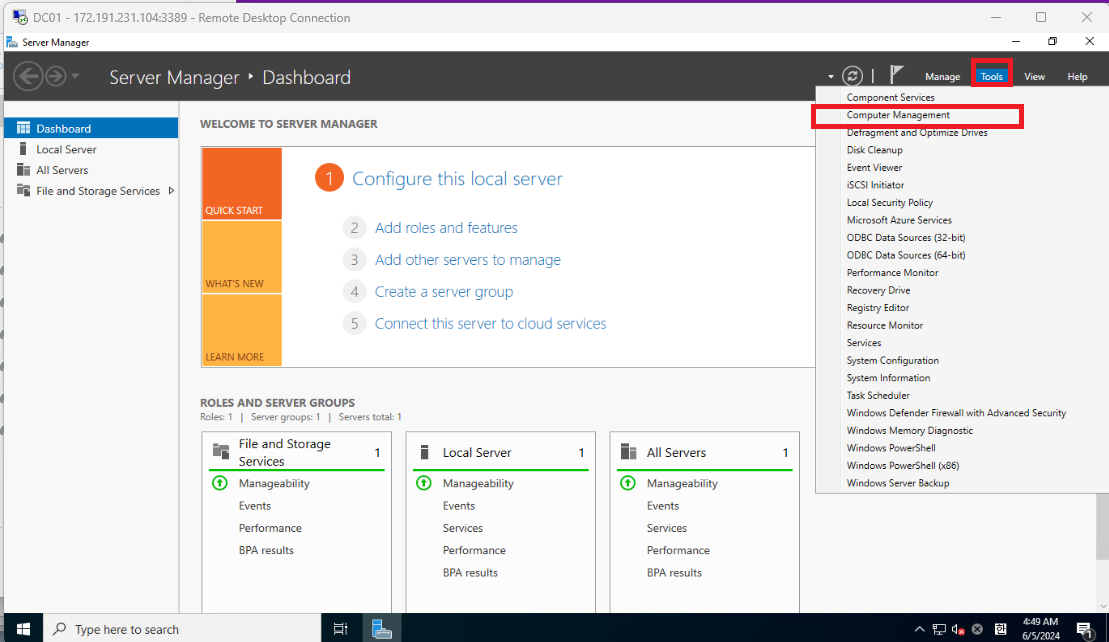Screen dimensions: 1109x642
Task: Choose ODBC Data Sources (32-bit)
Action: [x=906, y=238]
